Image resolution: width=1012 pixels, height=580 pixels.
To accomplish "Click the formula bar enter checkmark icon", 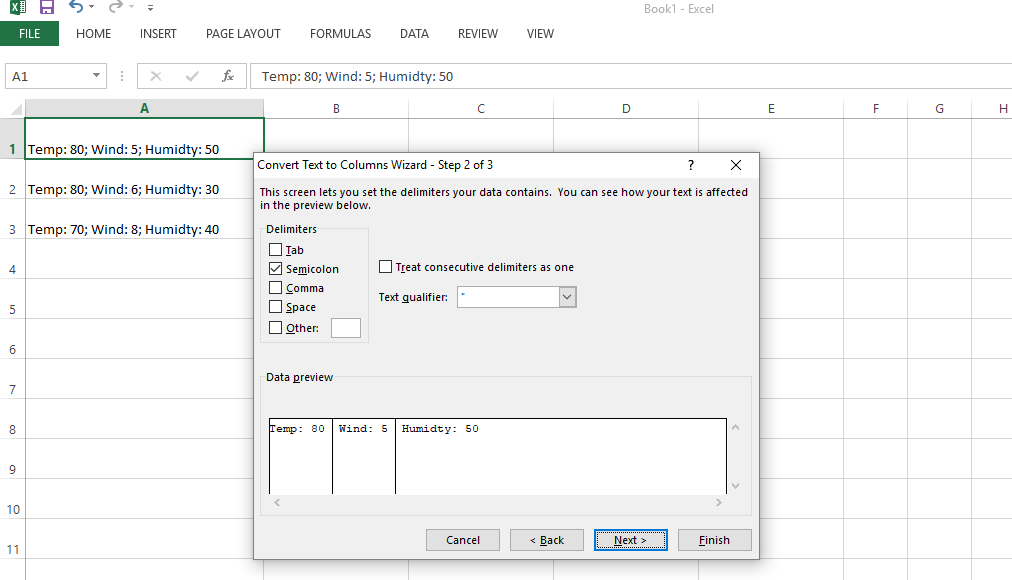I will [192, 76].
